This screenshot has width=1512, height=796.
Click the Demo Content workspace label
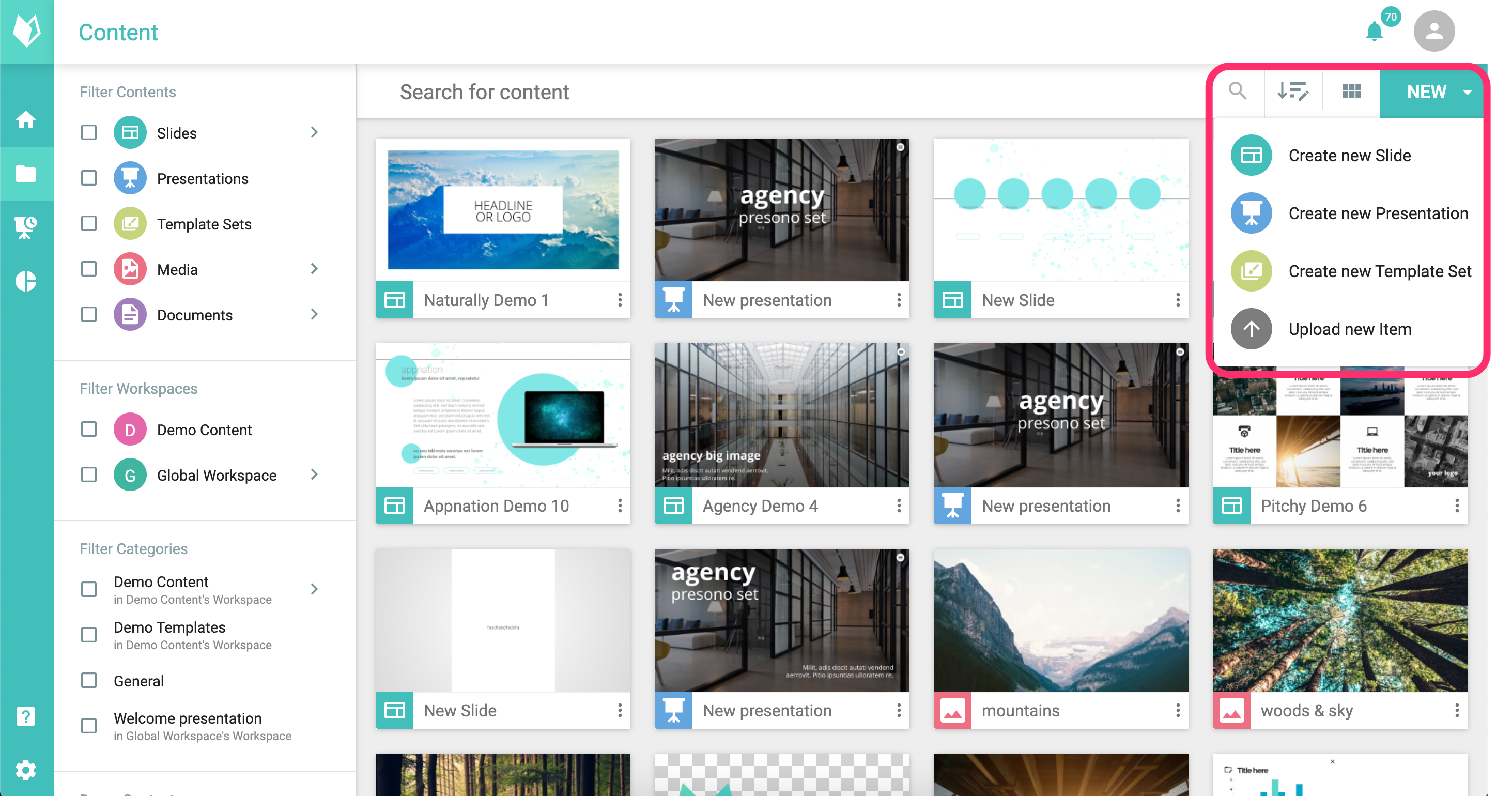coord(204,430)
